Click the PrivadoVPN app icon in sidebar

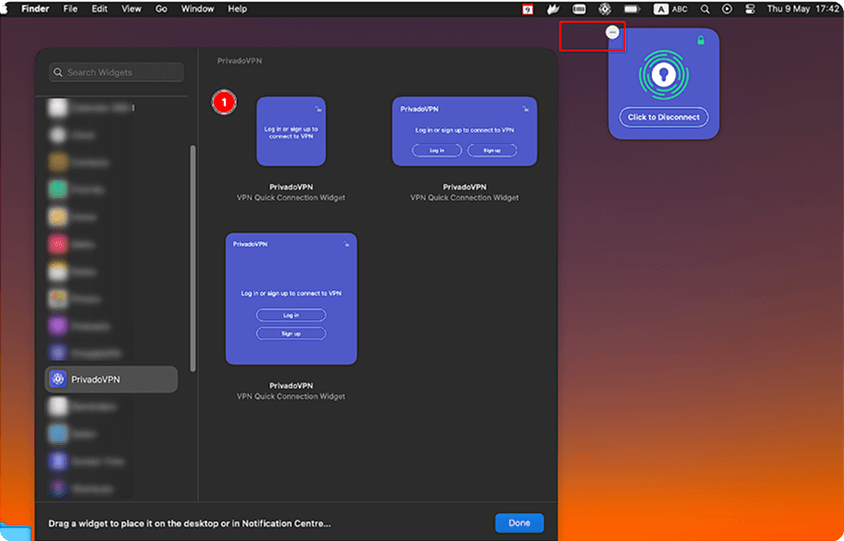point(58,380)
